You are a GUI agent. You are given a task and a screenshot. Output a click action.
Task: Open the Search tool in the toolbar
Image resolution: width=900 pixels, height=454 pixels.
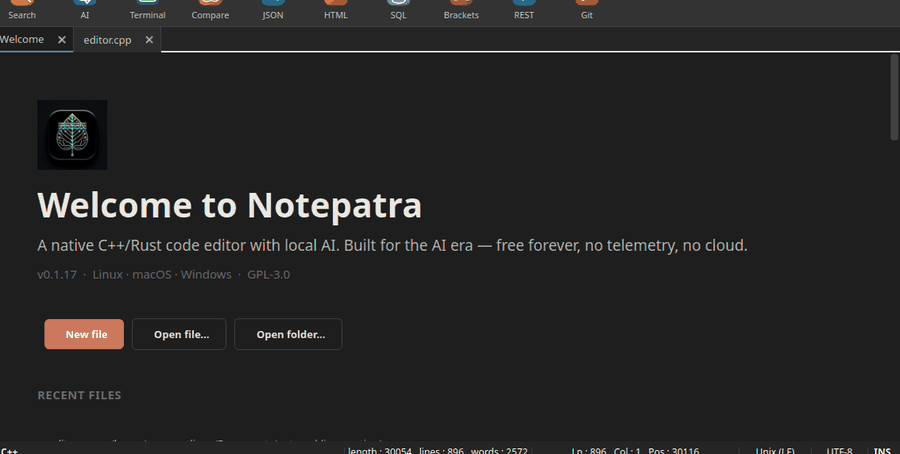[x=22, y=11]
